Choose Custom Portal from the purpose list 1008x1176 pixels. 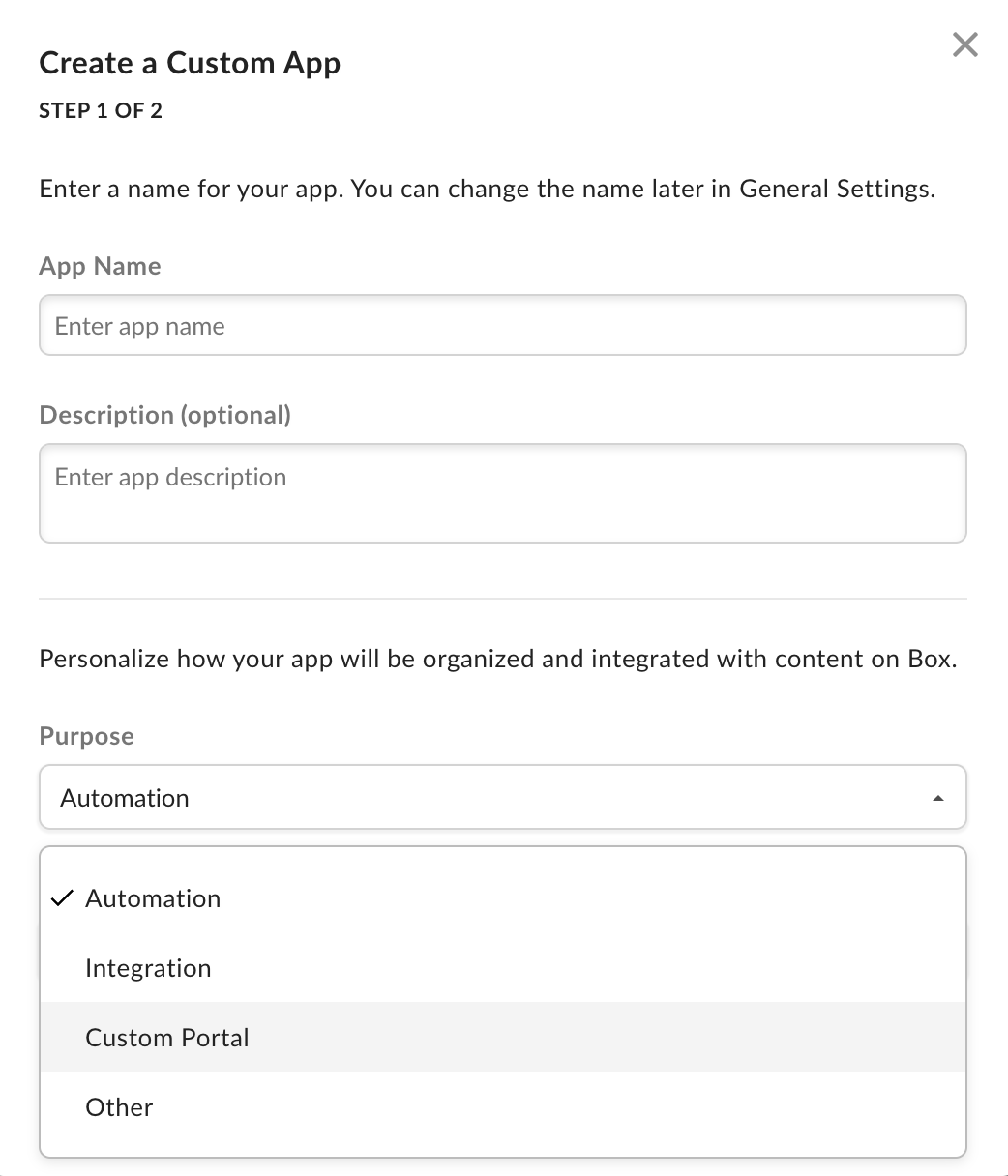tap(166, 1037)
